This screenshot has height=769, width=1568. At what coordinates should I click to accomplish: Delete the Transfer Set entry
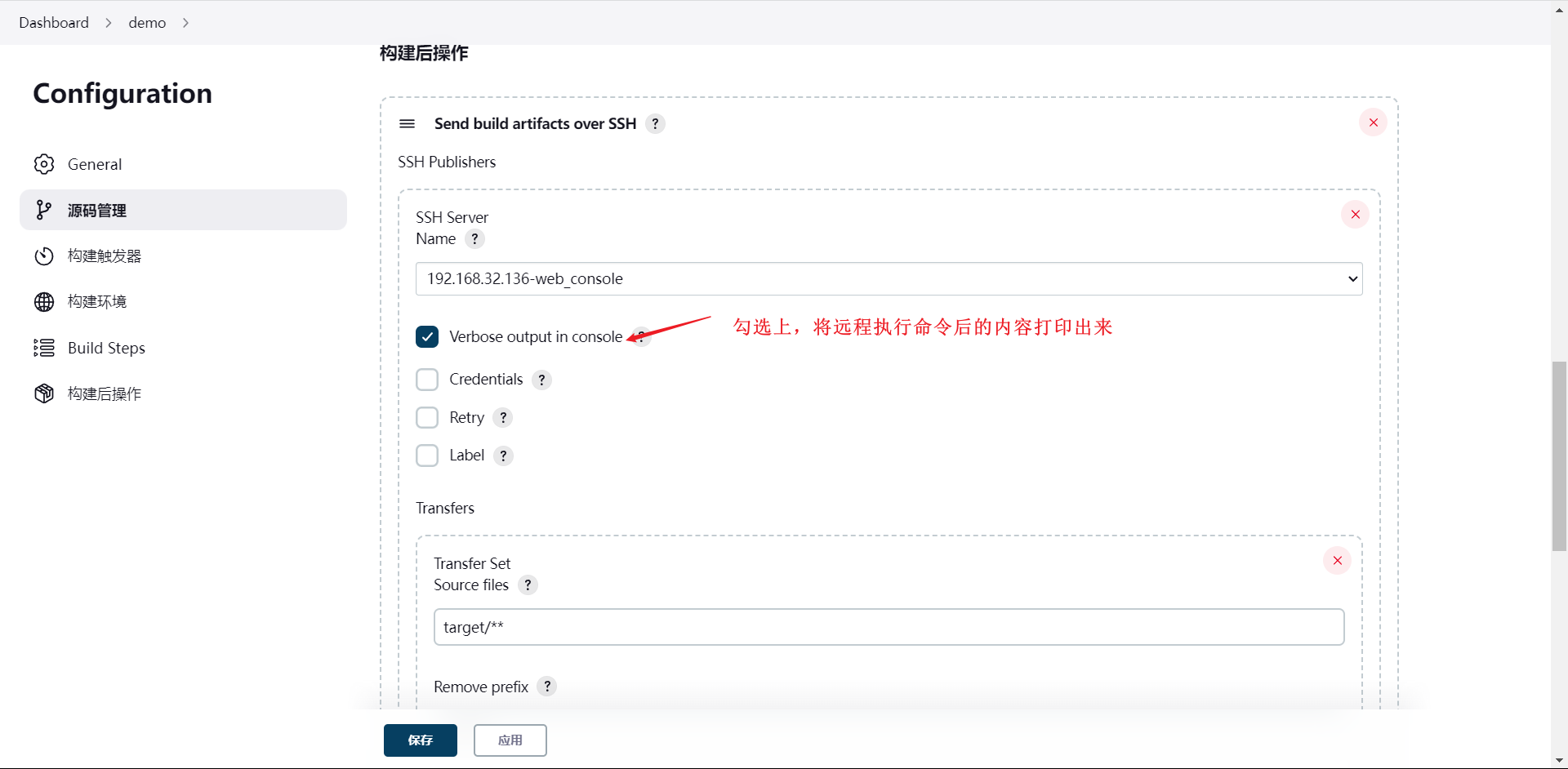pos(1337,561)
